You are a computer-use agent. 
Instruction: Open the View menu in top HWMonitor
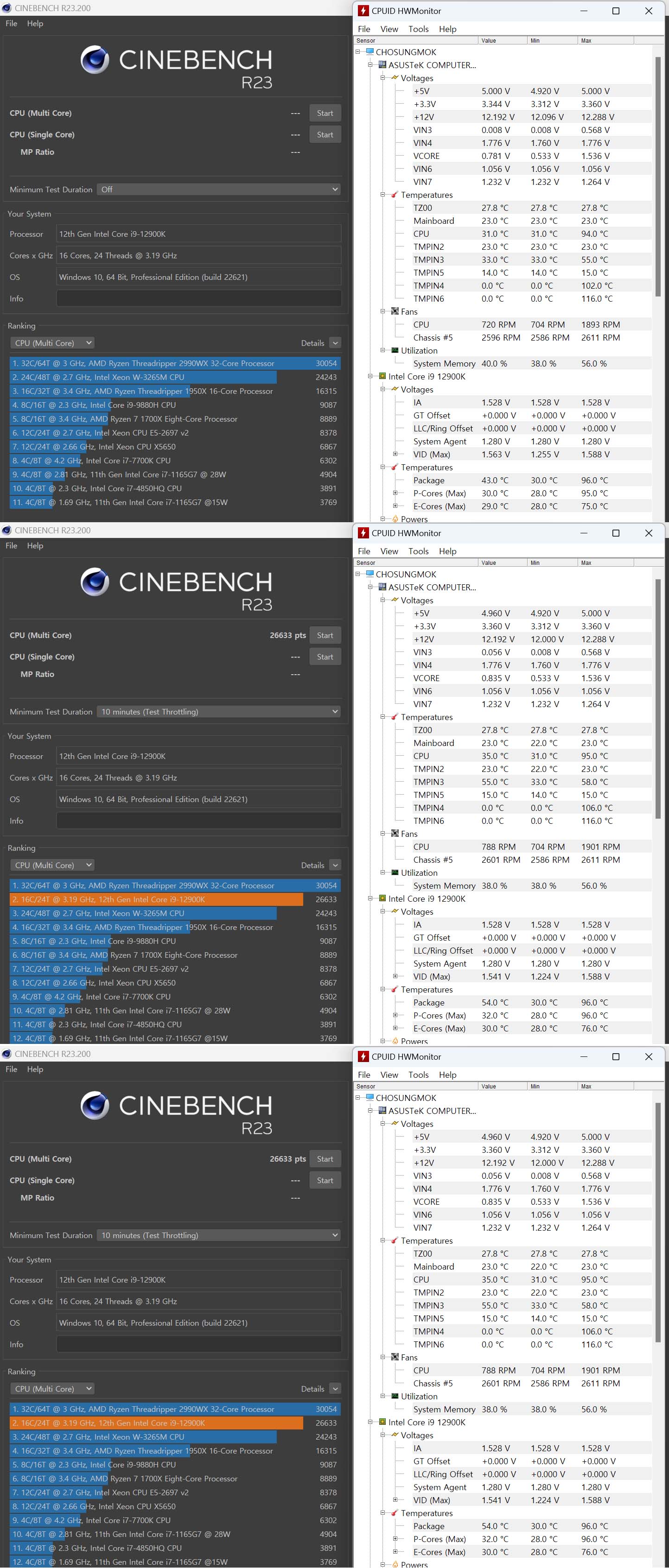(x=389, y=29)
